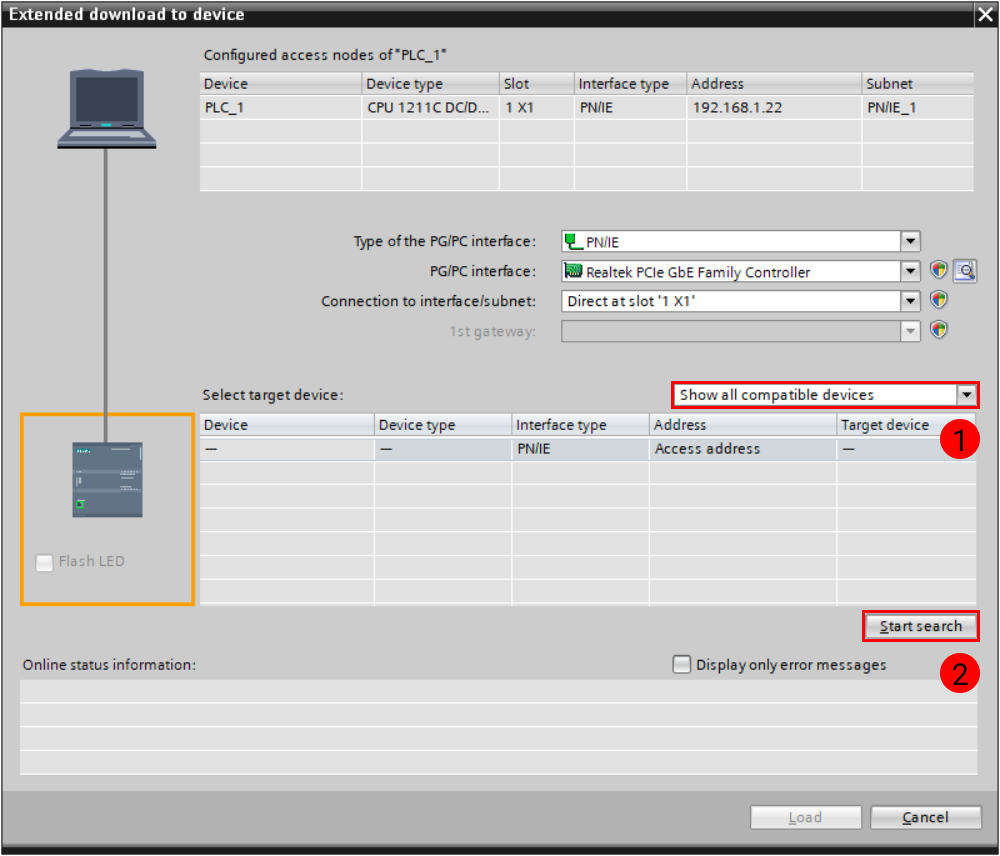Click the Subnet column header
Viewport: 1000px width, 856px height.
coord(918,84)
